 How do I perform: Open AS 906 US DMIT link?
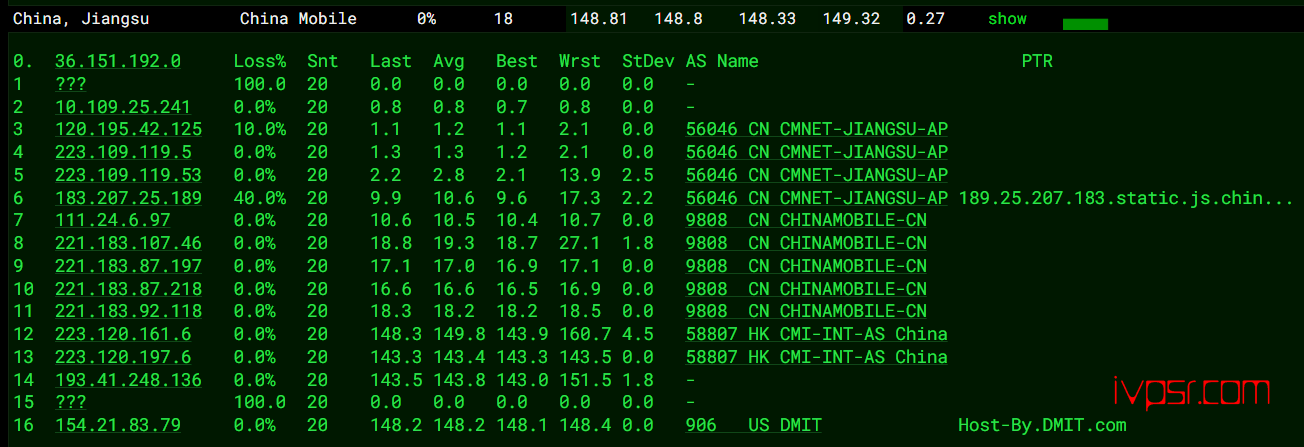[x=754, y=426]
